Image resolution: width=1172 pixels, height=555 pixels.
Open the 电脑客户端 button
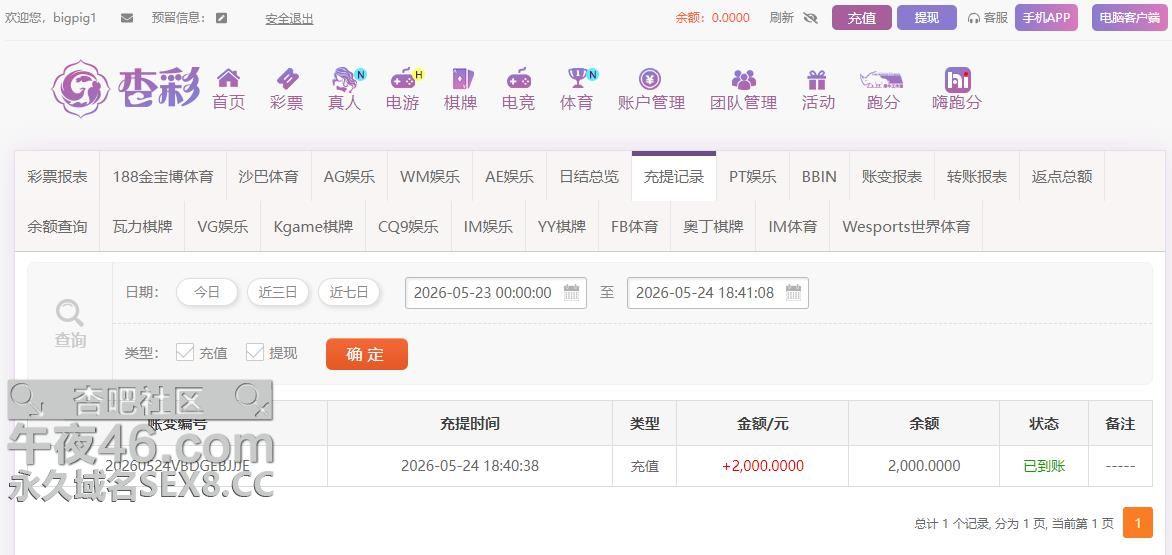(1130, 18)
